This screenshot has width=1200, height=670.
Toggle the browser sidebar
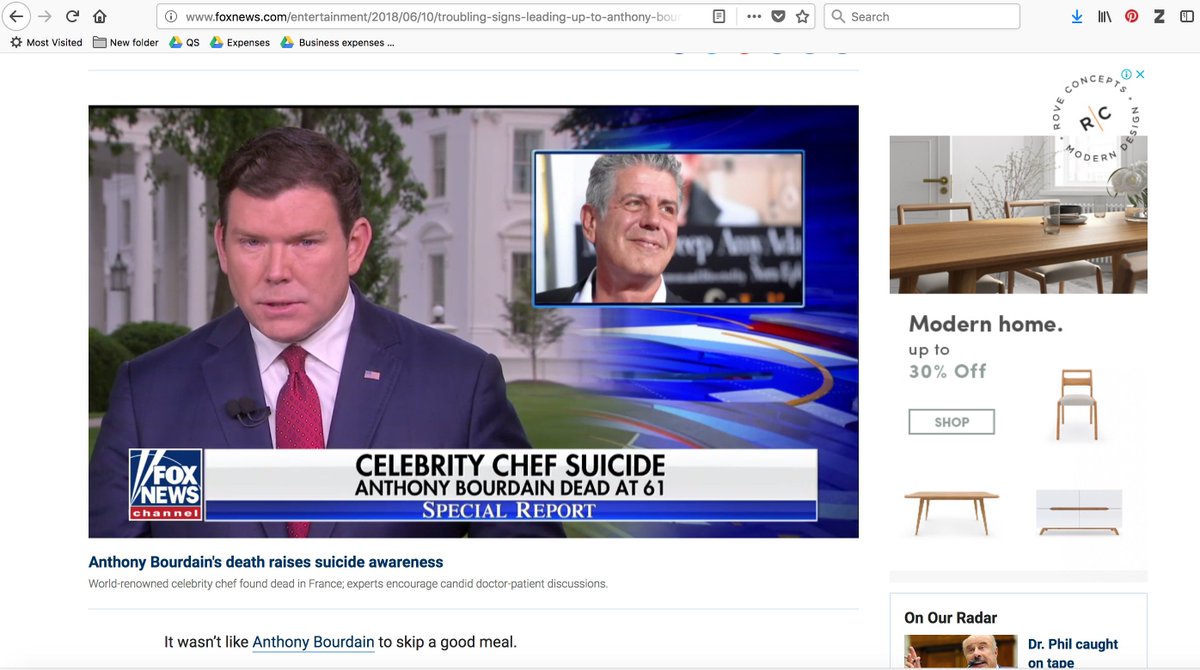(x=1186, y=17)
